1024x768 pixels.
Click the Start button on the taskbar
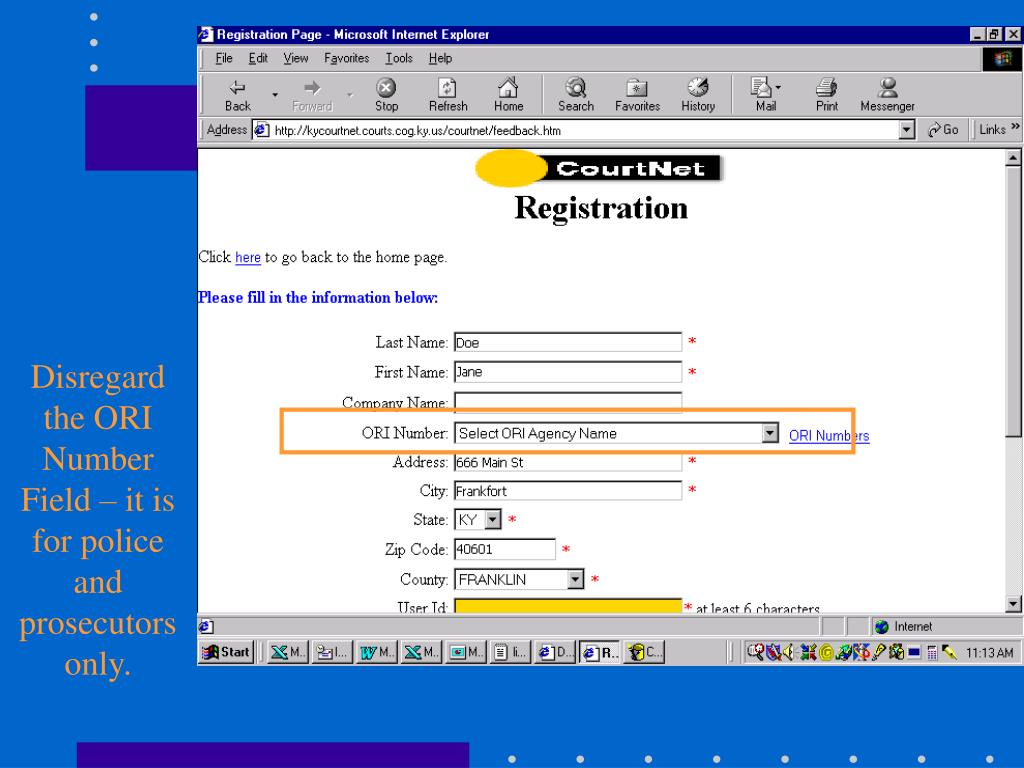224,651
